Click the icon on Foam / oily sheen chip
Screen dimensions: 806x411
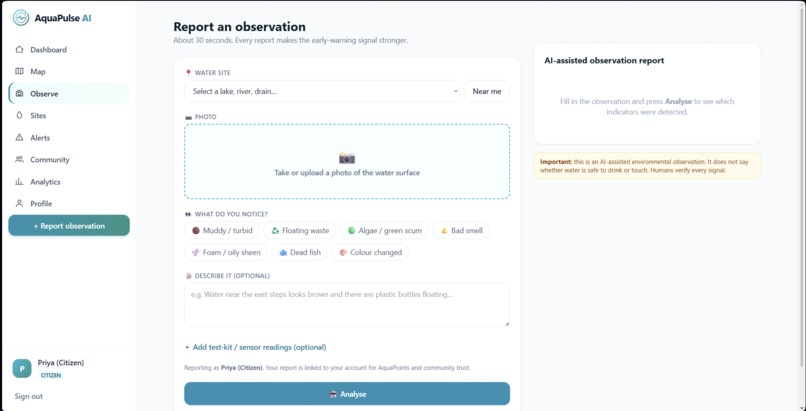196,252
